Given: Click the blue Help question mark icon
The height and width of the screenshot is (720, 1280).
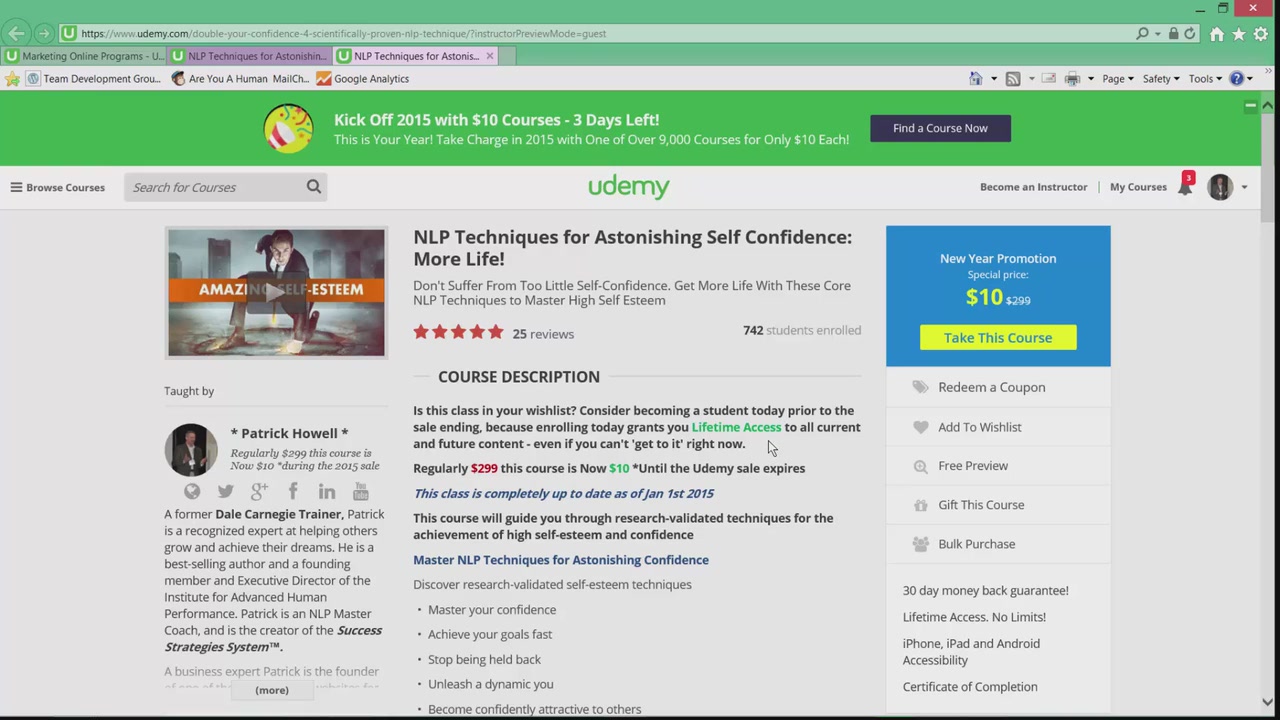Looking at the screenshot, I should (1236, 79).
